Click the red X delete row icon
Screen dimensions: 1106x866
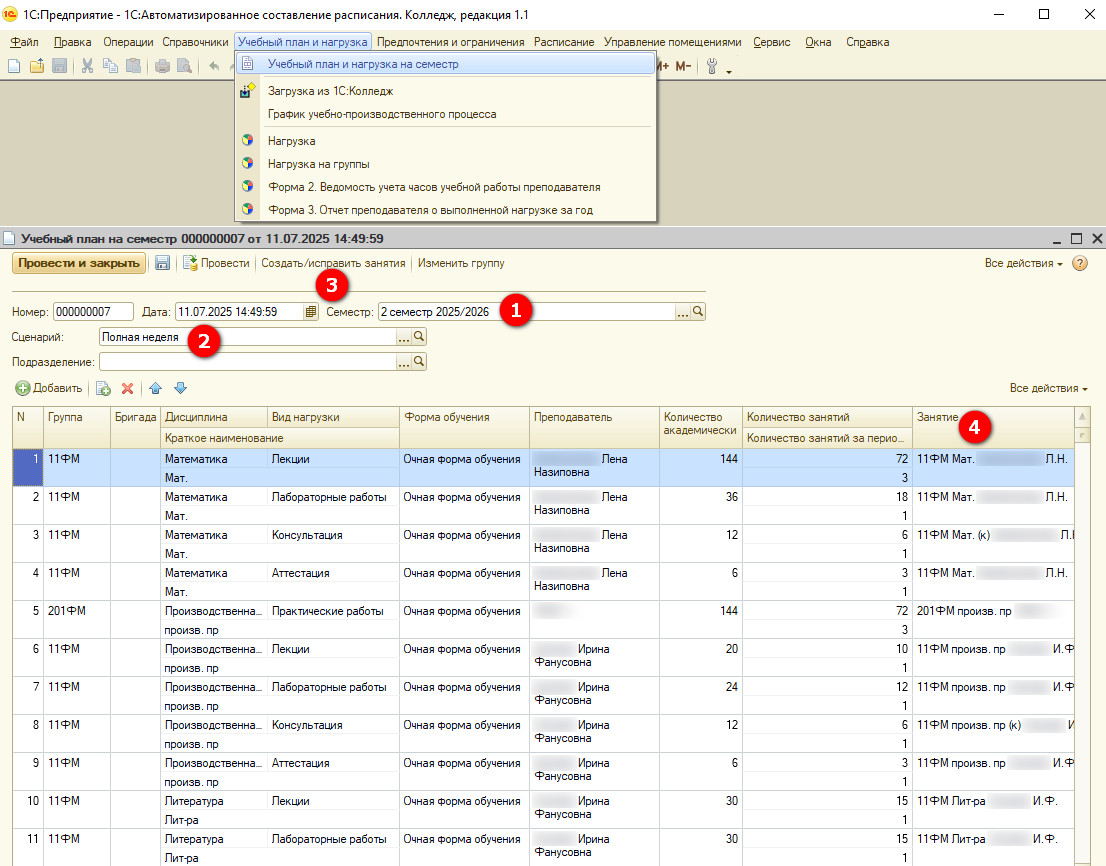point(127,388)
